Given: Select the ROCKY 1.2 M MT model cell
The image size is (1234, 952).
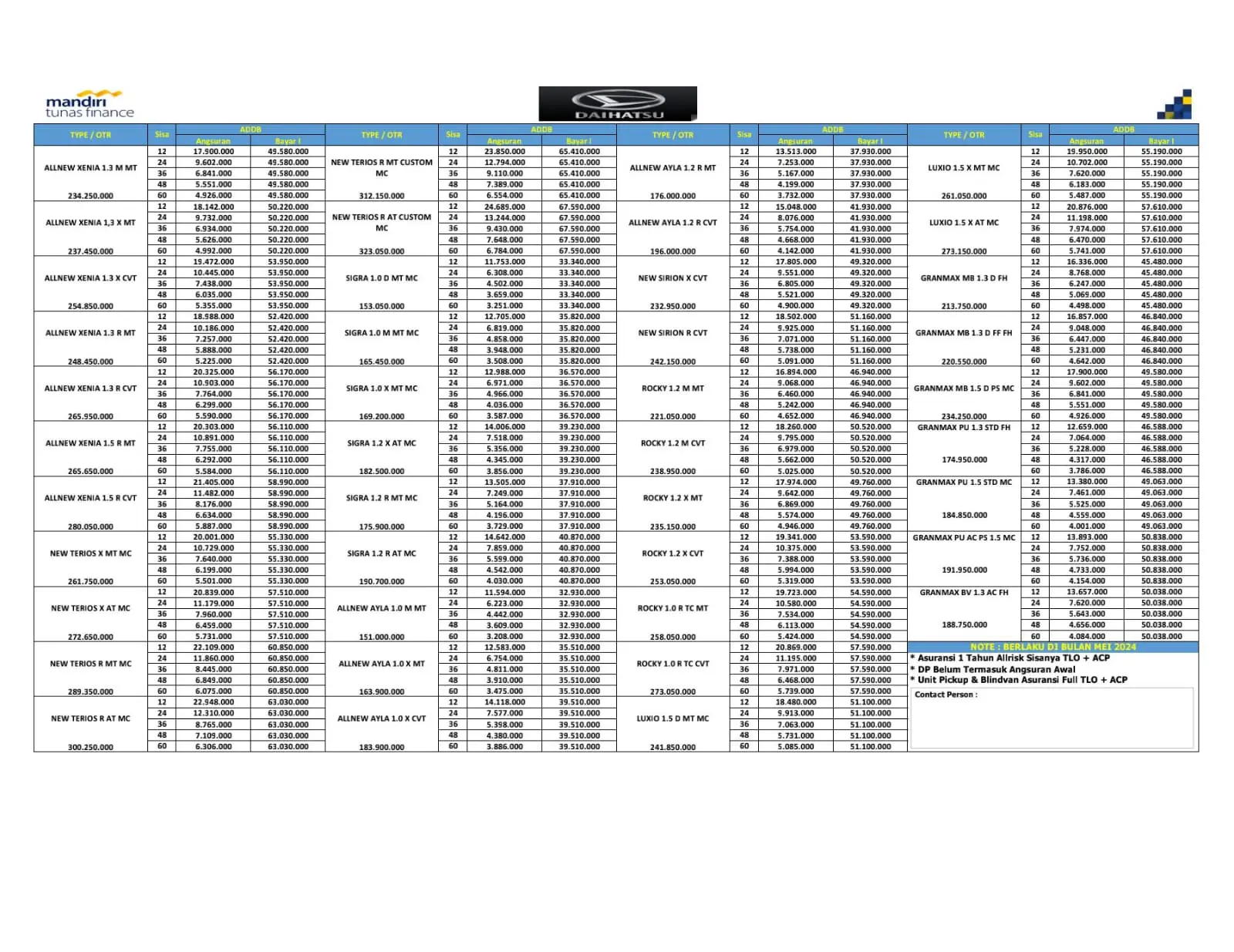Looking at the screenshot, I should (673, 389).
